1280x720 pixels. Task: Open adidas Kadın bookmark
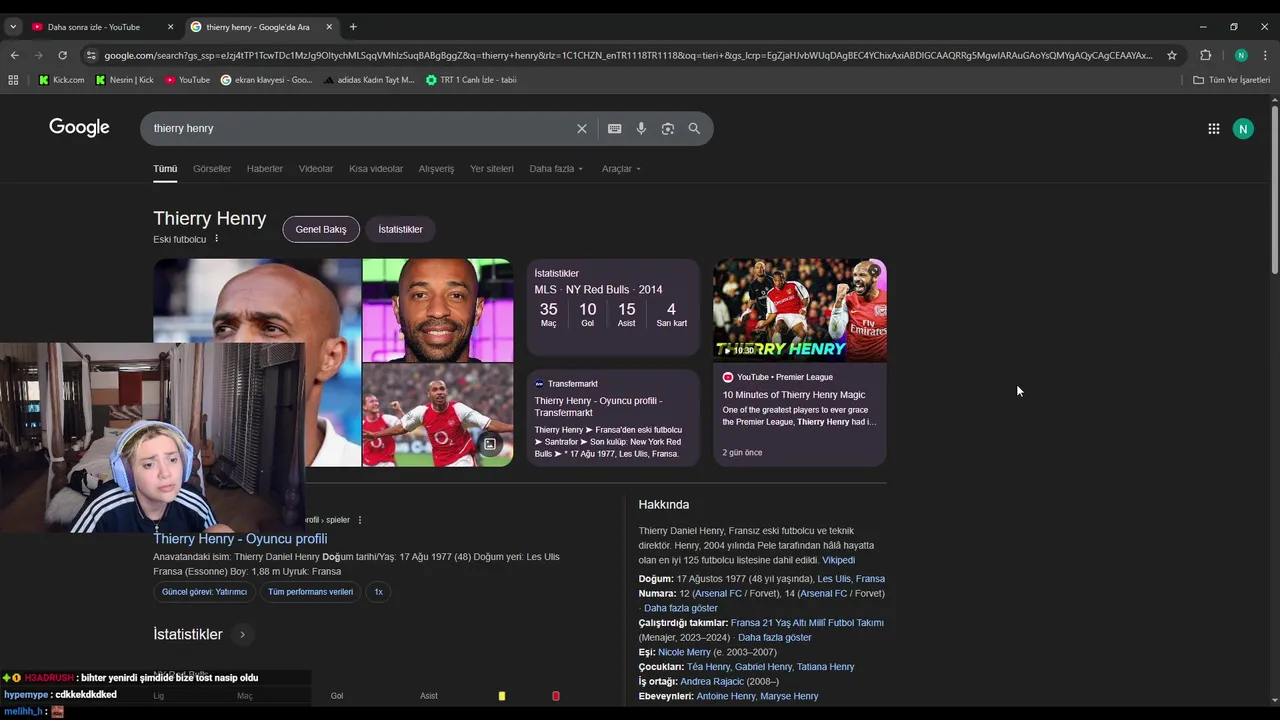[x=368, y=80]
